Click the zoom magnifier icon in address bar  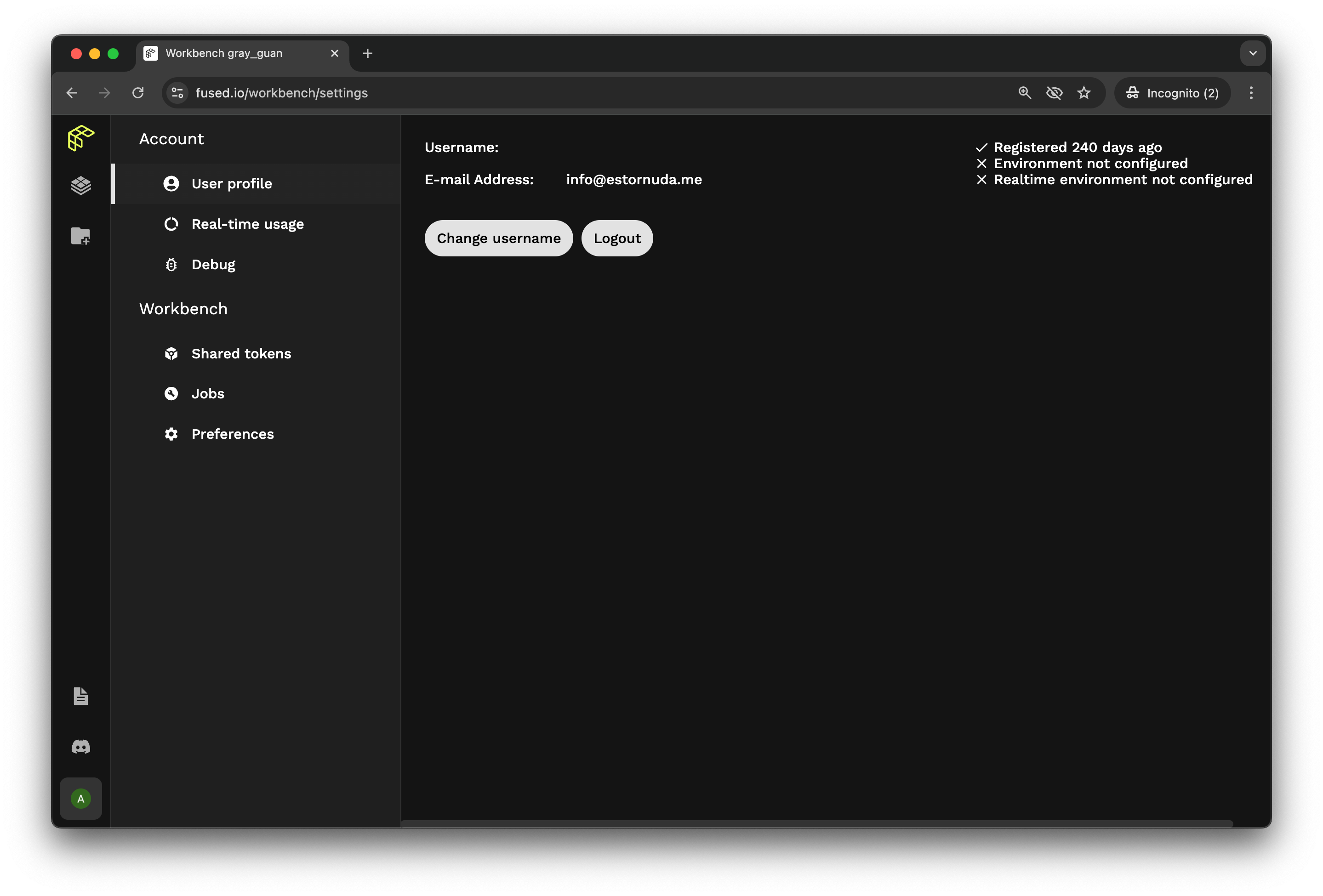pos(1024,93)
